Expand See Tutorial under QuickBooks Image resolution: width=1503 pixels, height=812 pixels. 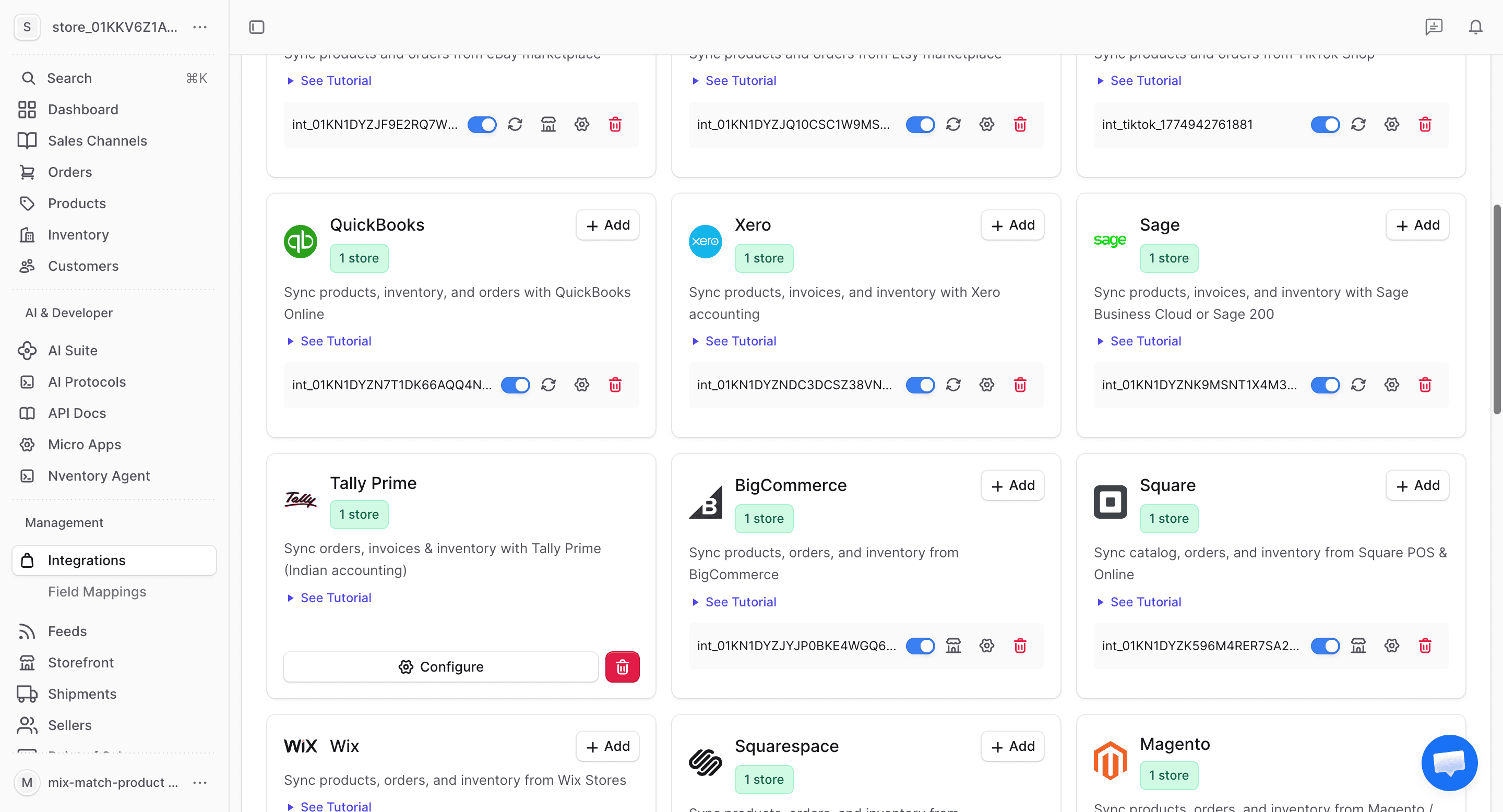[330, 341]
